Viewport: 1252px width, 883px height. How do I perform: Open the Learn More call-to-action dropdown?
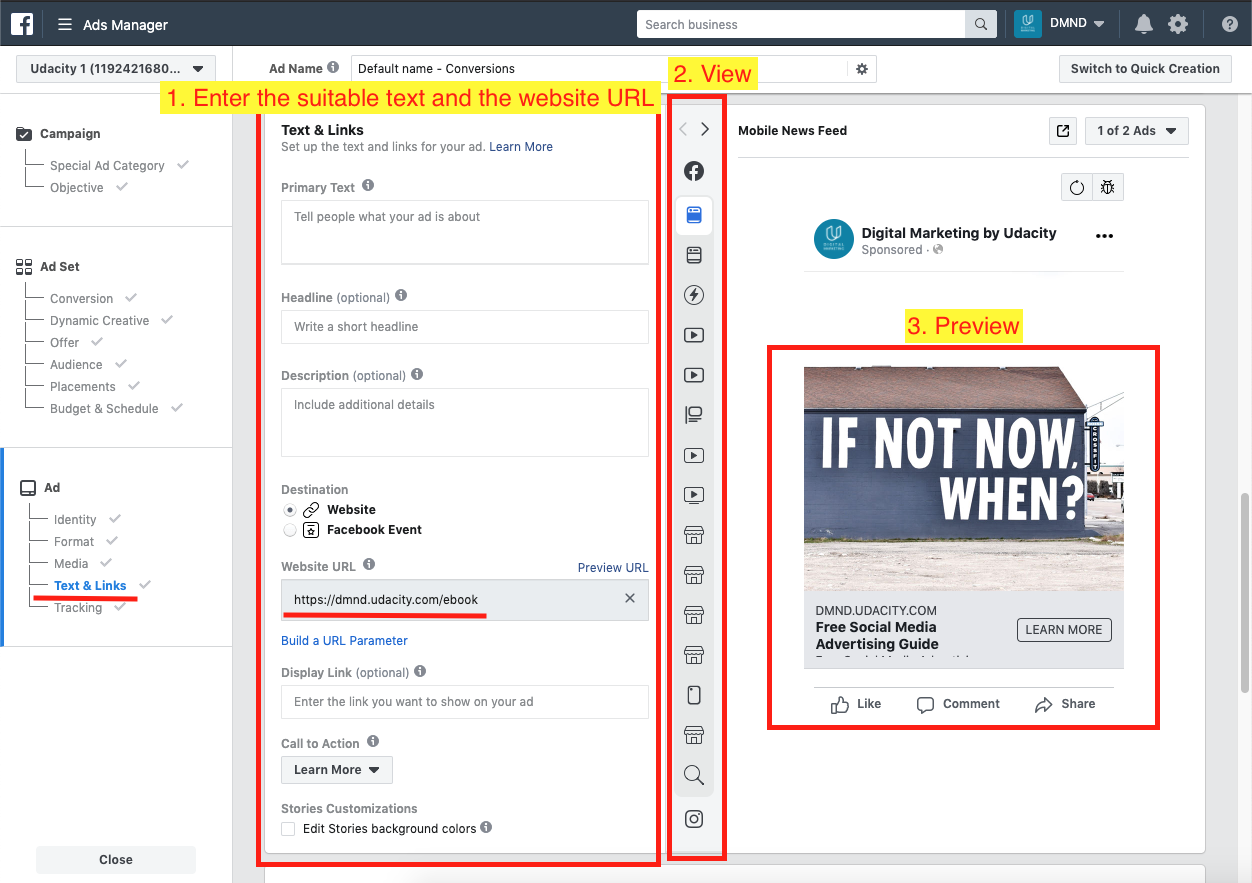coord(337,770)
